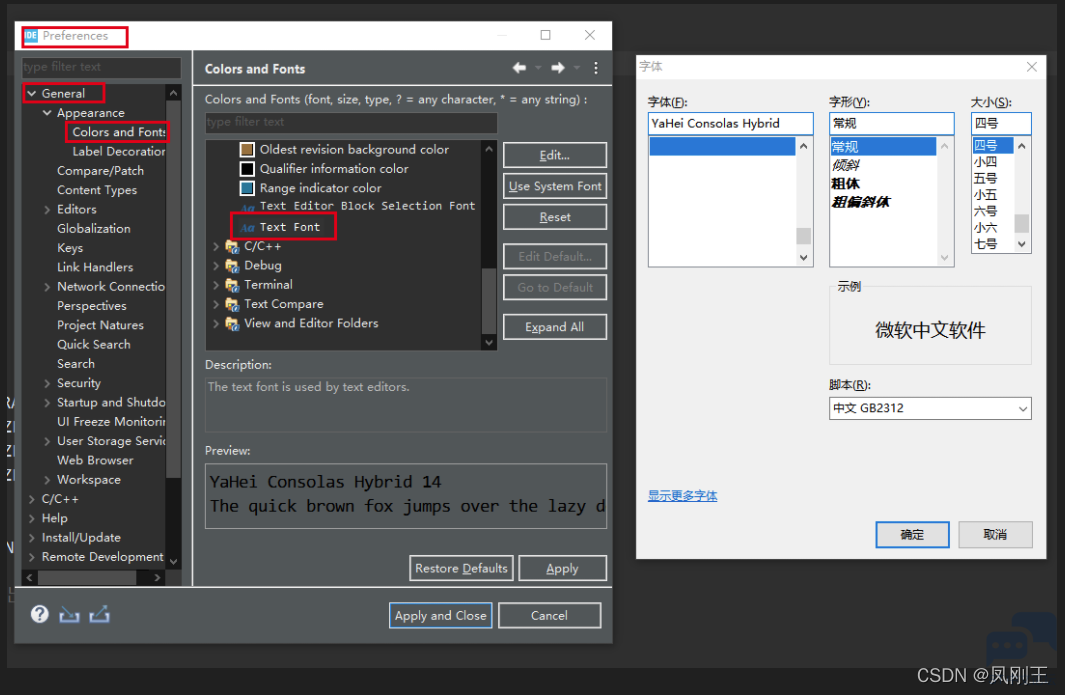Click the import preferences icon
This screenshot has height=695, width=1065.
69,615
